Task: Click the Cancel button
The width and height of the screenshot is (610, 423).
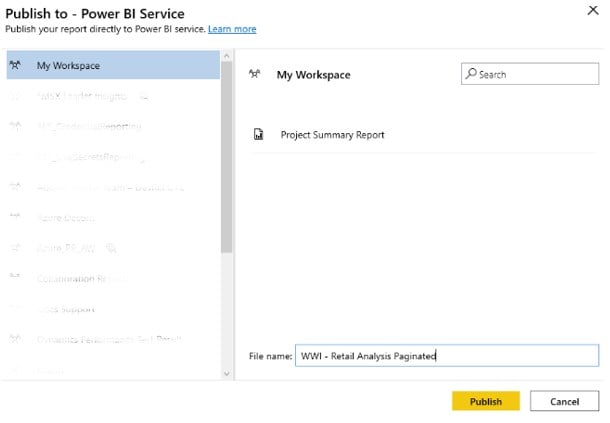Action: click(x=564, y=401)
